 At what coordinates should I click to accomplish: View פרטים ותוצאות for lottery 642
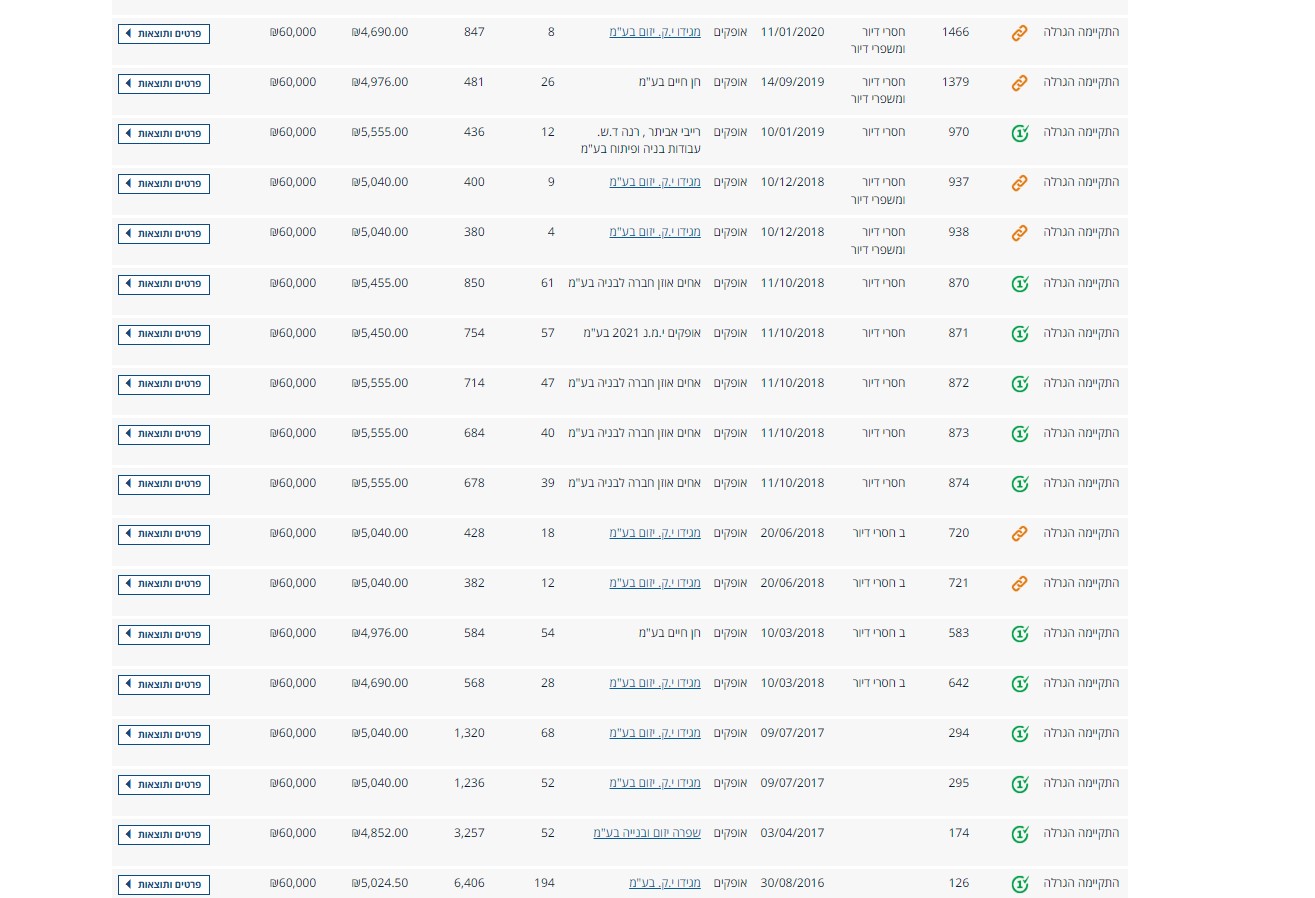[164, 684]
